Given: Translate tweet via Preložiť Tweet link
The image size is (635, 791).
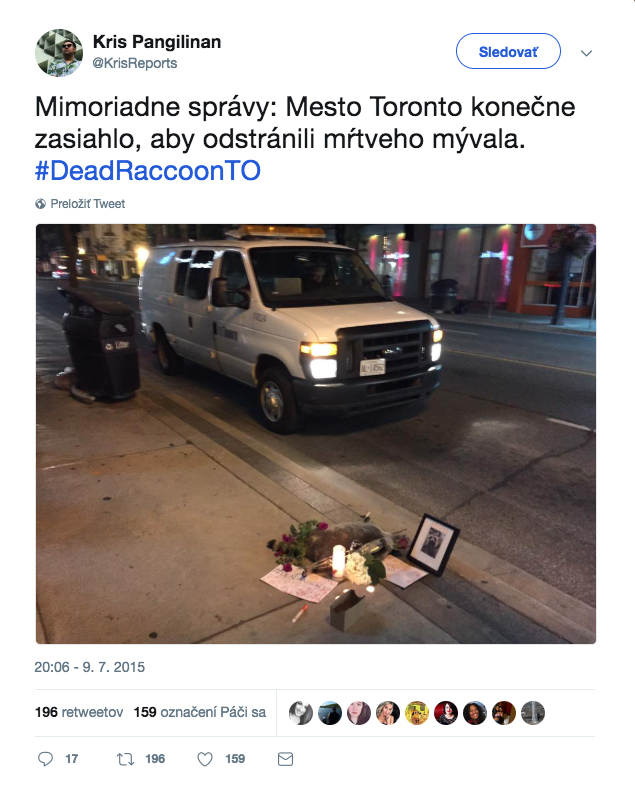Looking at the screenshot, I should [x=87, y=204].
